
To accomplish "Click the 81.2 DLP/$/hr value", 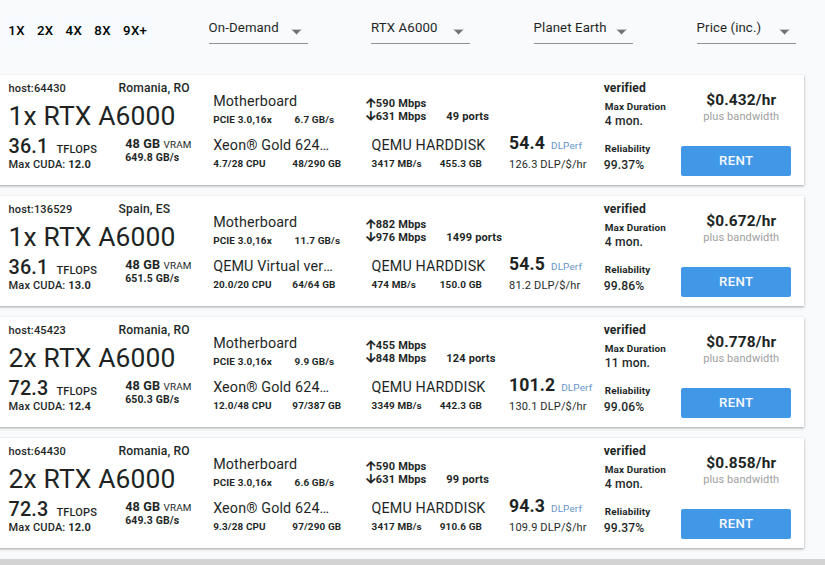I will coord(545,285).
